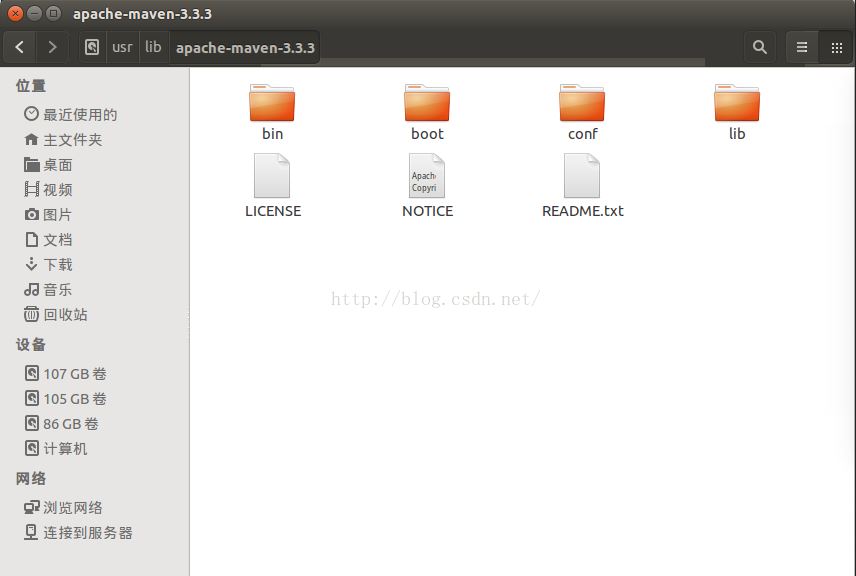Click the drive icon beside 107 GB 卷
Screen dimensions: 856x576
pos(32,373)
